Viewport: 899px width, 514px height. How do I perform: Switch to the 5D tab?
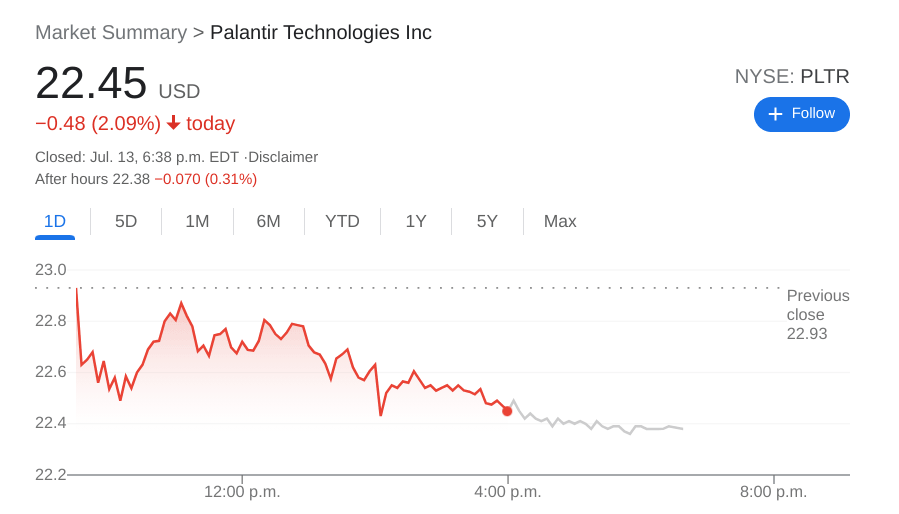click(x=126, y=221)
